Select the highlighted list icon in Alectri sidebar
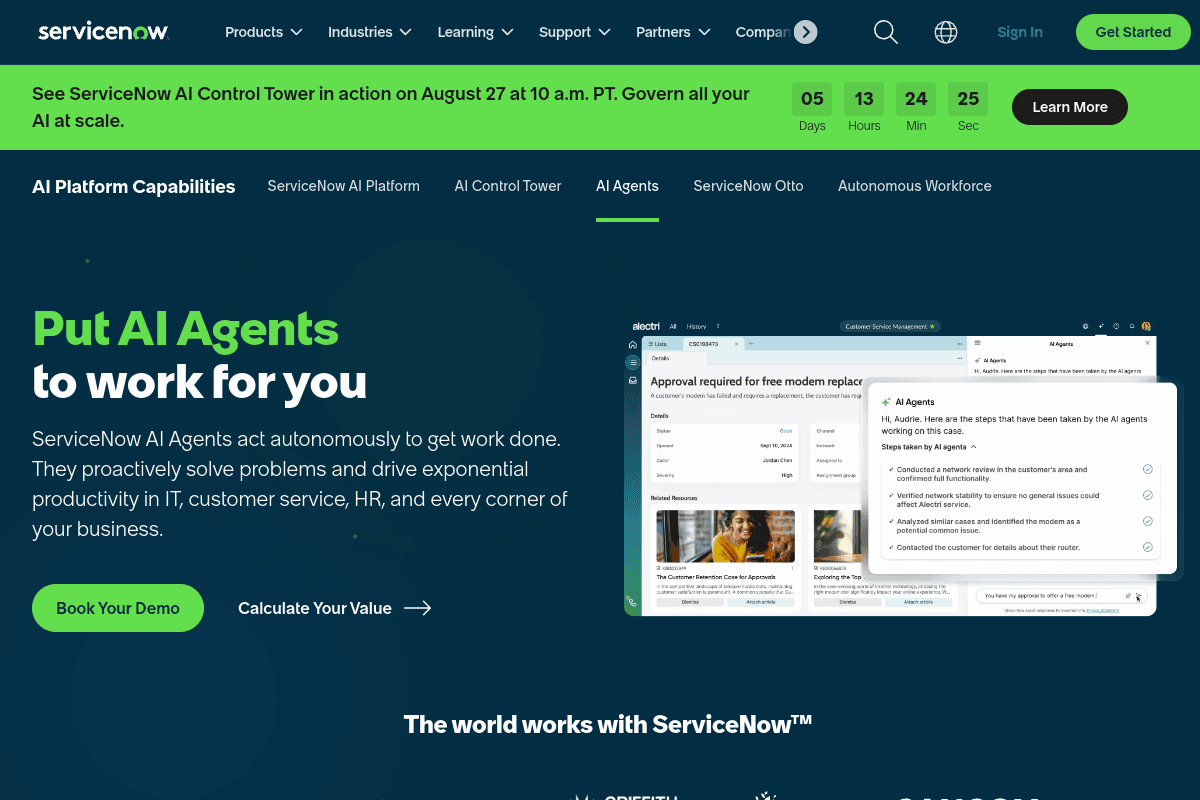Viewport: 1200px width, 800px height. coord(633,362)
